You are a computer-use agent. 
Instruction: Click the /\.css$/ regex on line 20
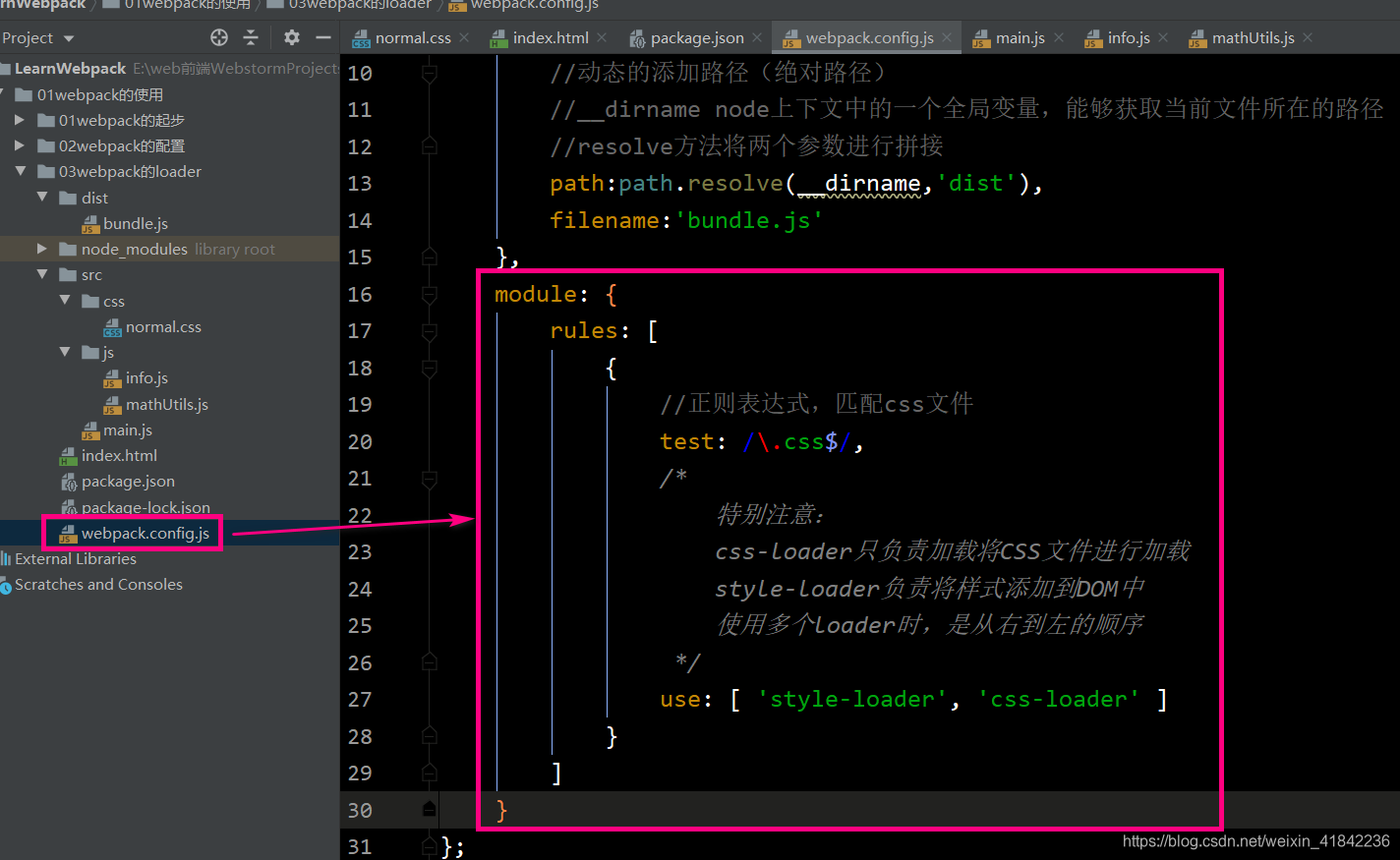click(796, 441)
